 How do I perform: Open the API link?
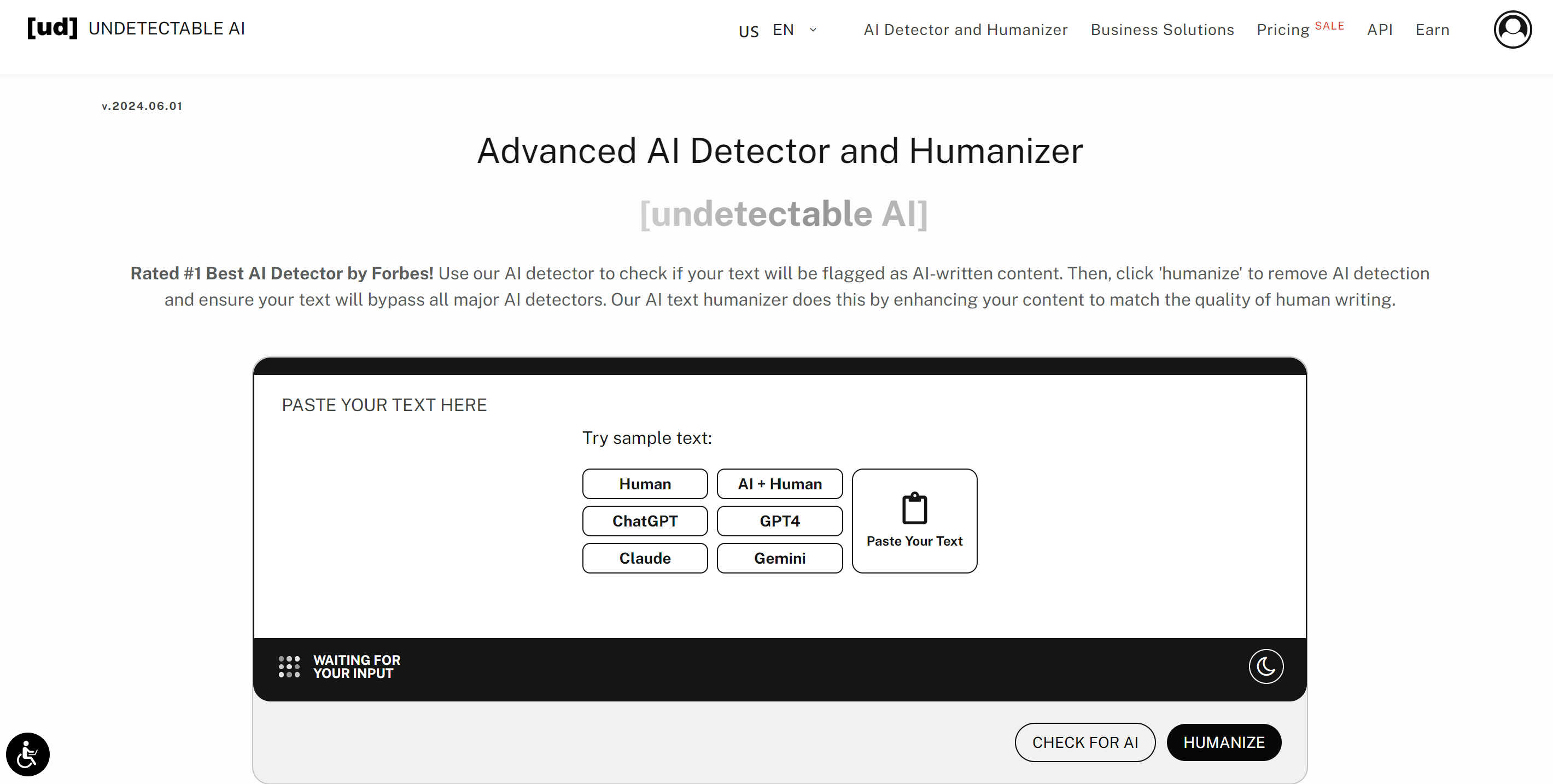tap(1379, 30)
